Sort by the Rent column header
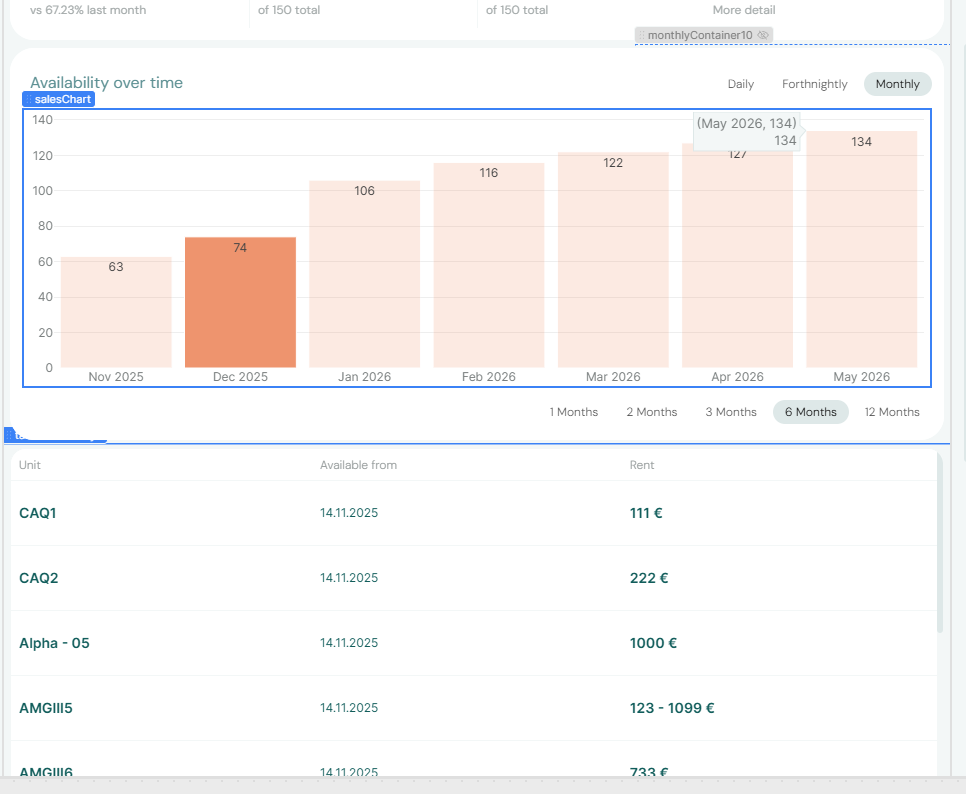Image resolution: width=966 pixels, height=794 pixels. tap(641, 465)
